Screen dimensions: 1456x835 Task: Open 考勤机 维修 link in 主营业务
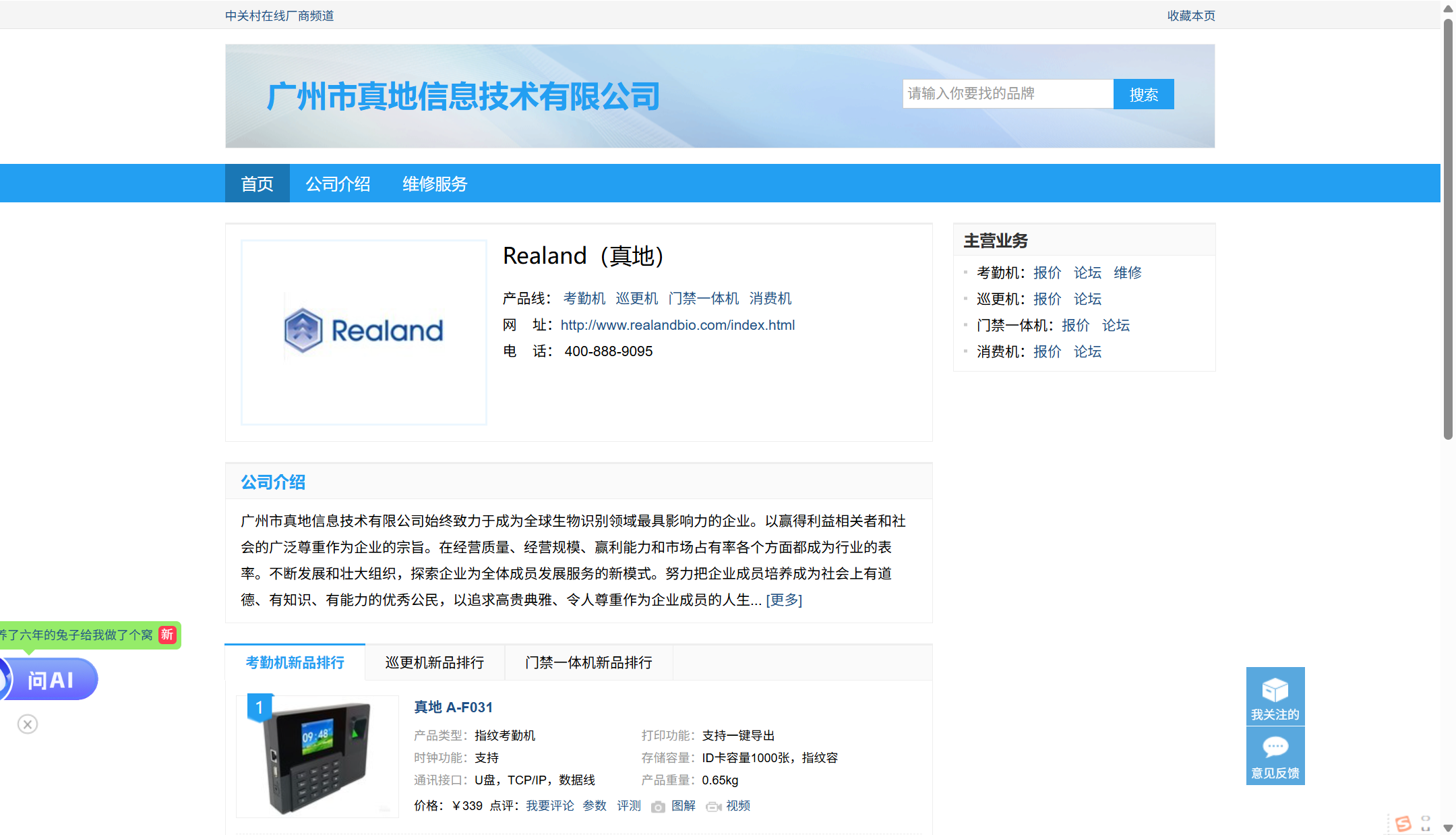click(x=1127, y=272)
